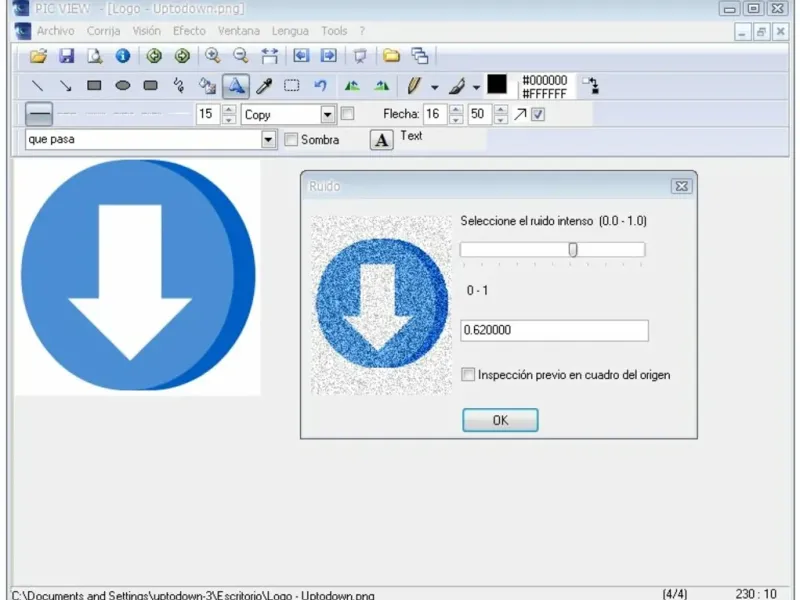Enable the Sombra checkbox
This screenshot has width=800, height=600.
tap(291, 139)
